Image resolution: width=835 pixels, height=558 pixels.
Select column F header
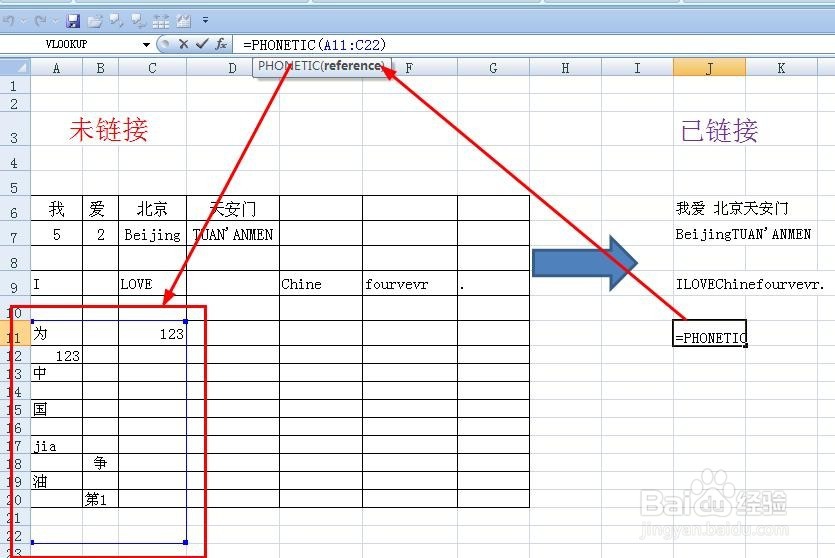pos(409,68)
